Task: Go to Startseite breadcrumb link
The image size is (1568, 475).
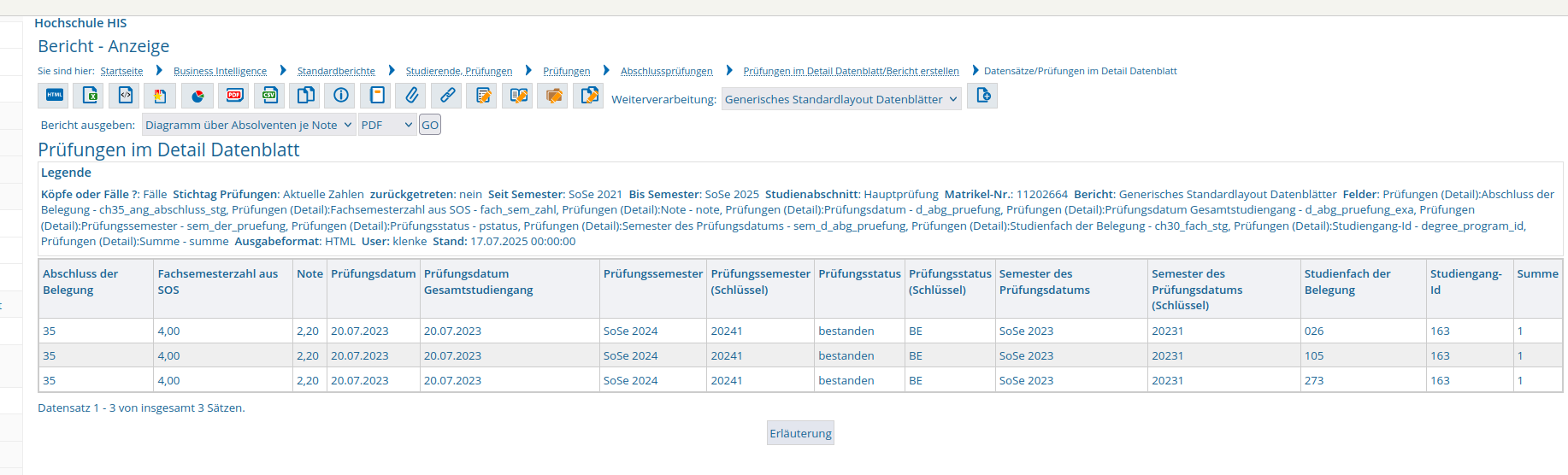Action: [121, 71]
